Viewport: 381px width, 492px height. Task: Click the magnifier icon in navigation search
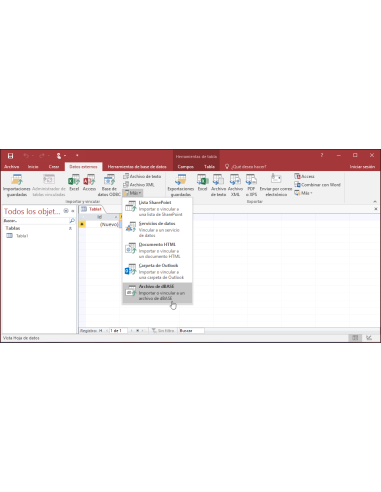point(72,221)
